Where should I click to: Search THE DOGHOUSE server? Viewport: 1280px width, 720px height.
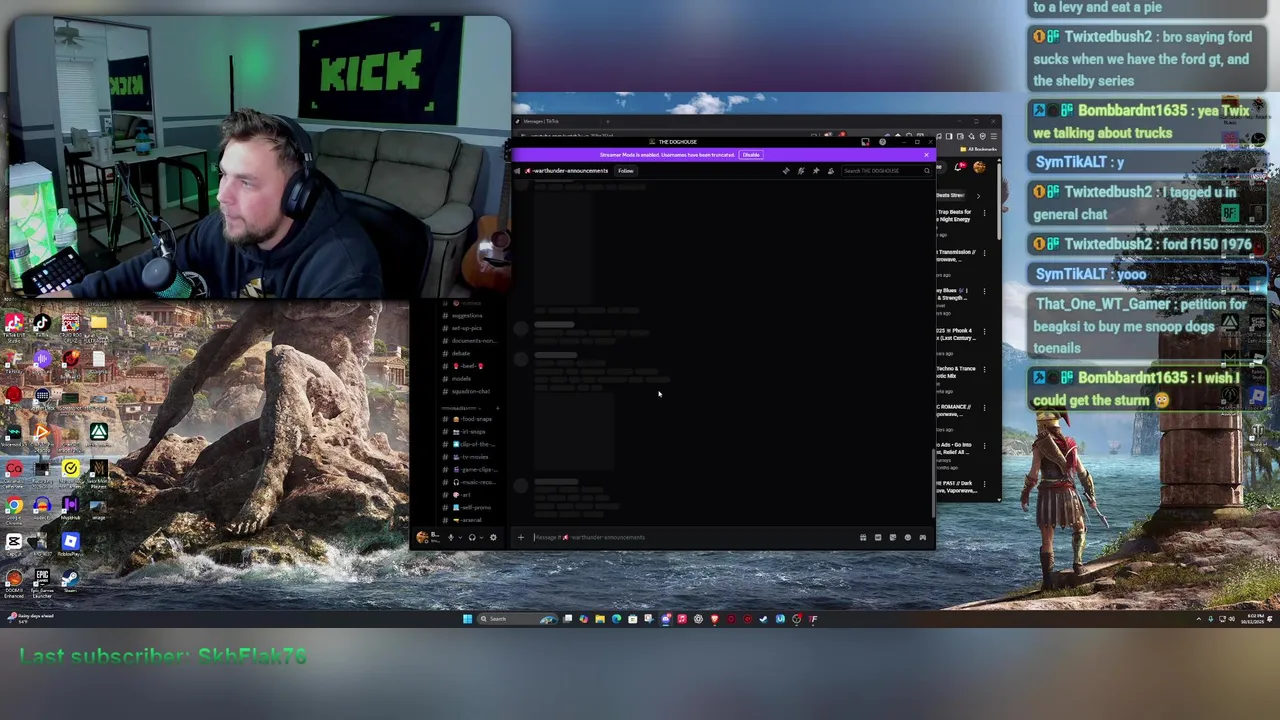tap(886, 171)
